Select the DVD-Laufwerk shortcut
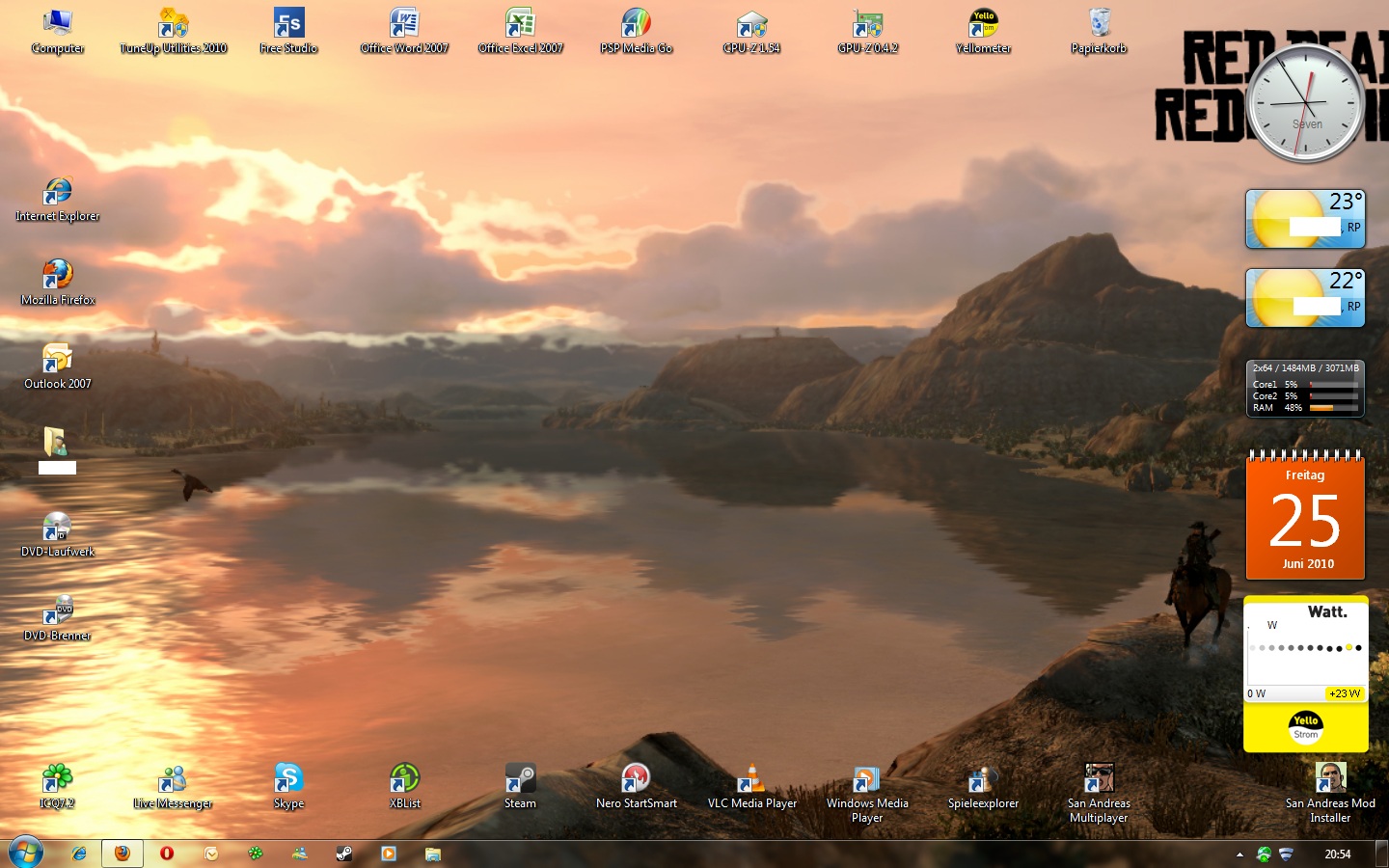Screen dimensions: 1389x868 point(58,534)
